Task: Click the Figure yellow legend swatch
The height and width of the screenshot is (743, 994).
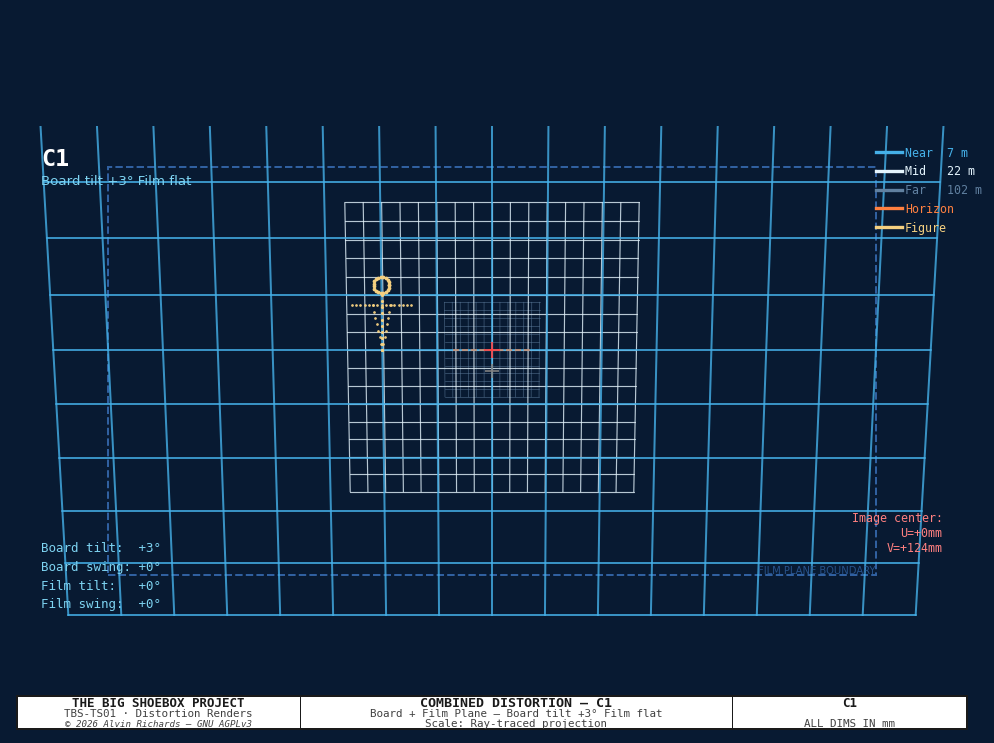Action: click(x=889, y=228)
